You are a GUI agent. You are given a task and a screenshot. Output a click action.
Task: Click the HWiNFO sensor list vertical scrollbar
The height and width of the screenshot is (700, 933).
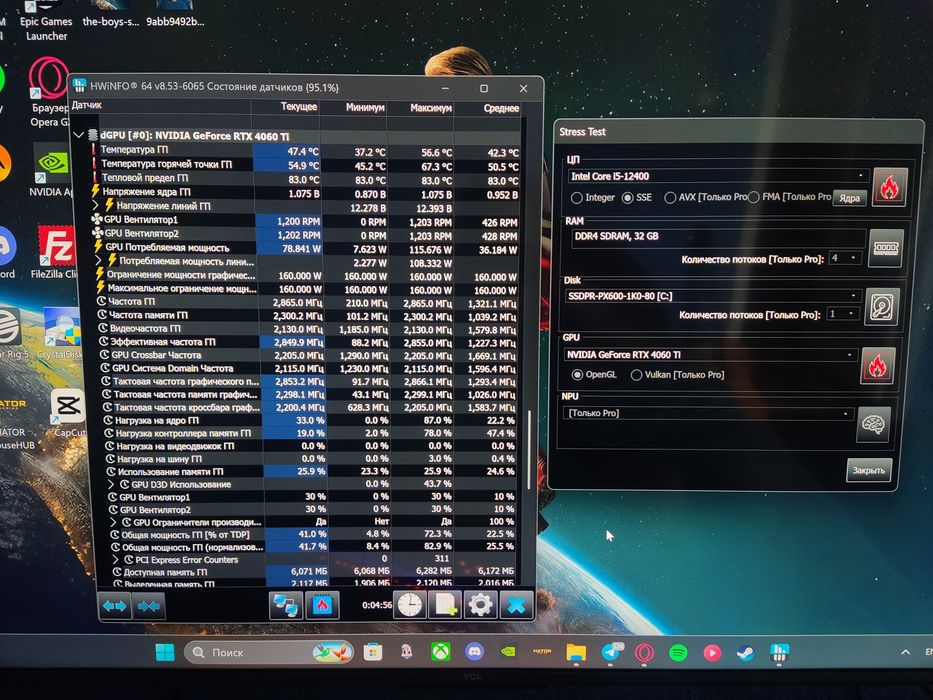(529, 449)
